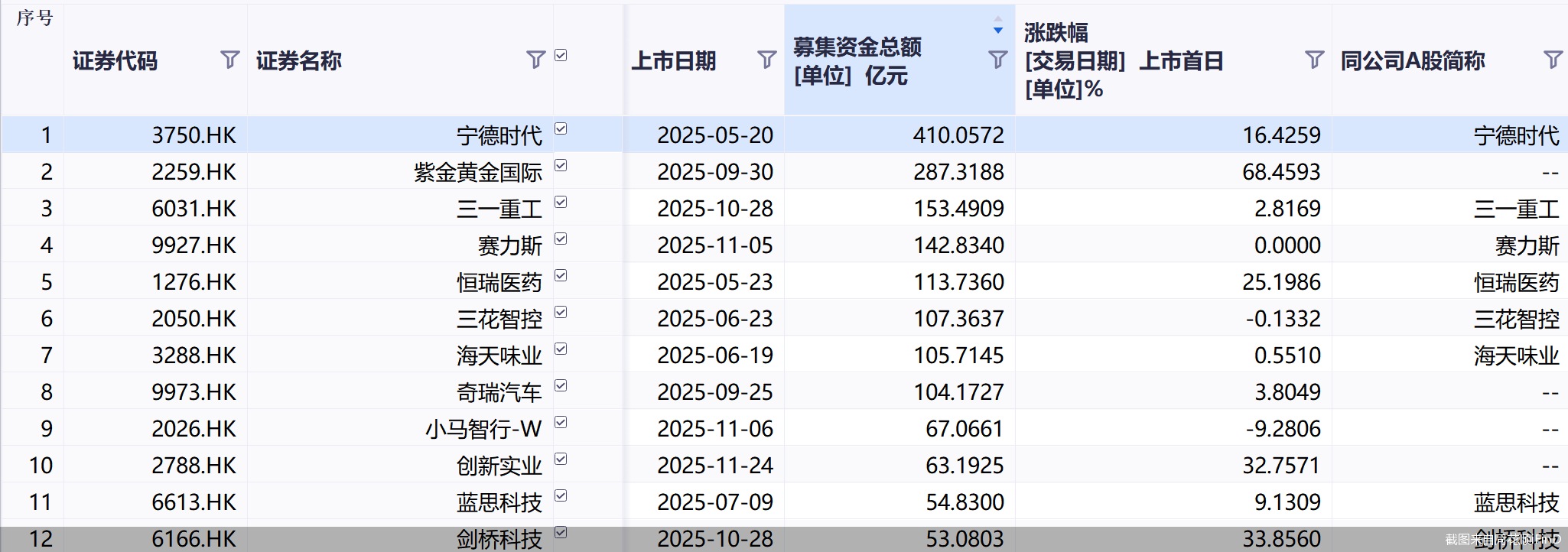1568x552 pixels.
Task: Uncheck the 恒瑞医药 row checkbox
Action: click(x=561, y=275)
